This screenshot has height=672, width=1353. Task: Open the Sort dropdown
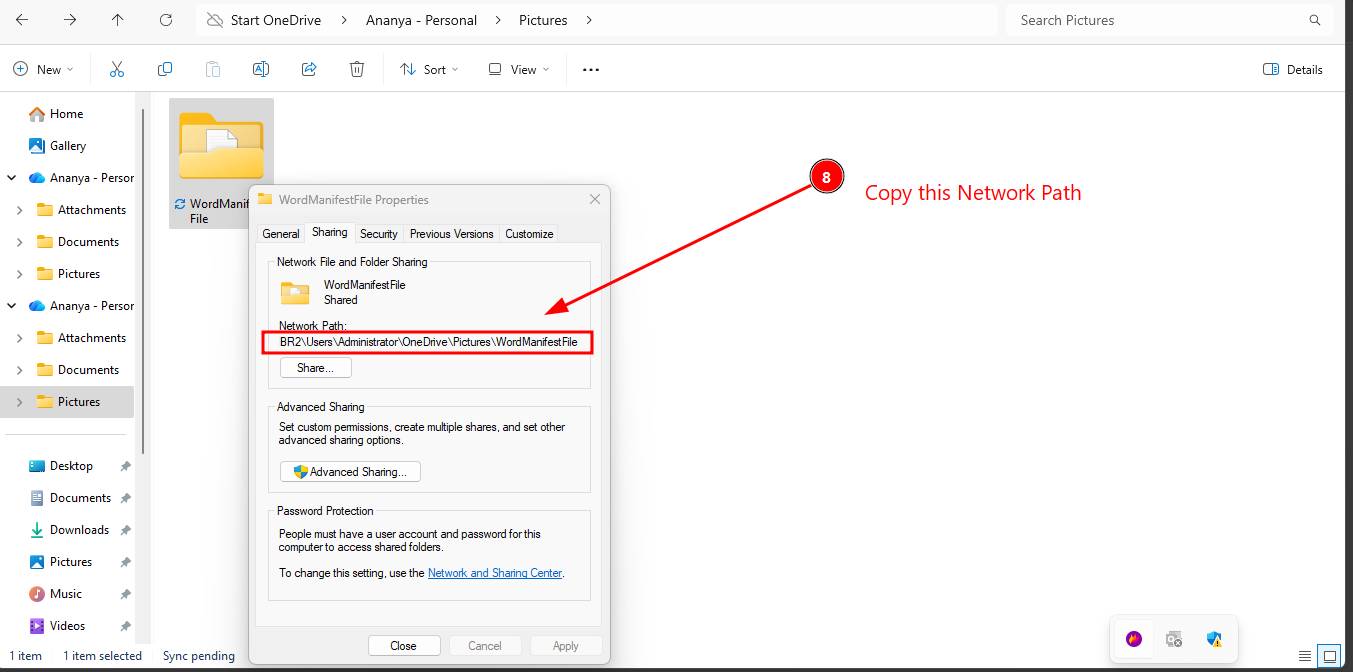[429, 69]
